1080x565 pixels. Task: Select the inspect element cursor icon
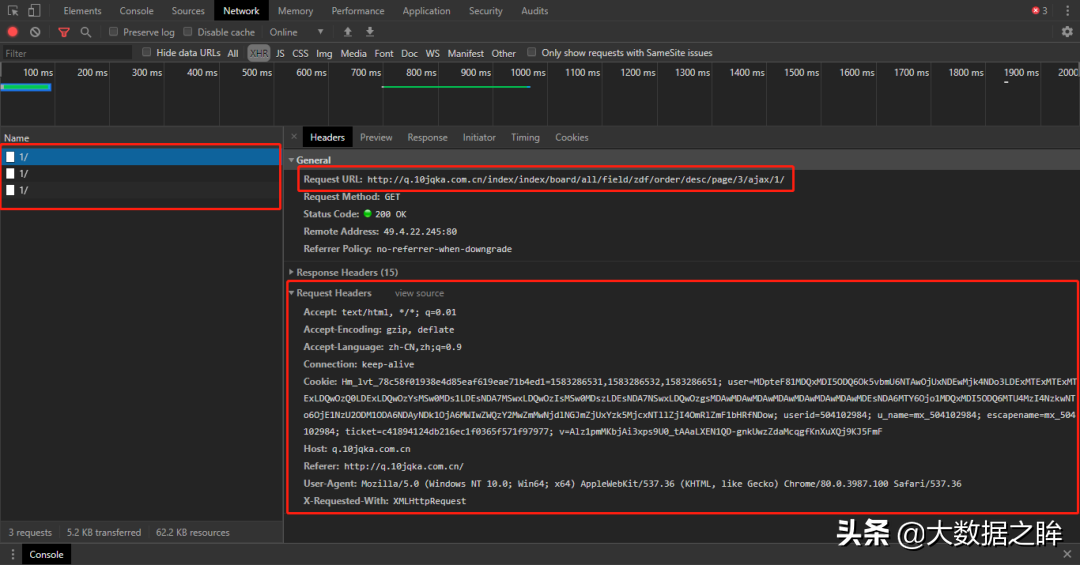tap(13, 11)
